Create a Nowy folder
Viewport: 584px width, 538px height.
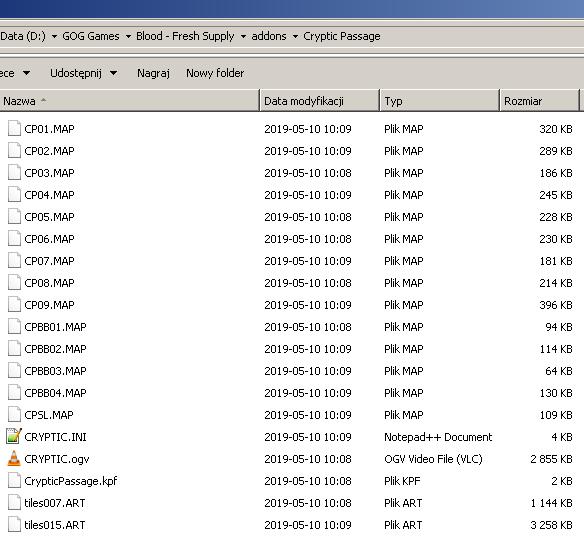pos(215,73)
